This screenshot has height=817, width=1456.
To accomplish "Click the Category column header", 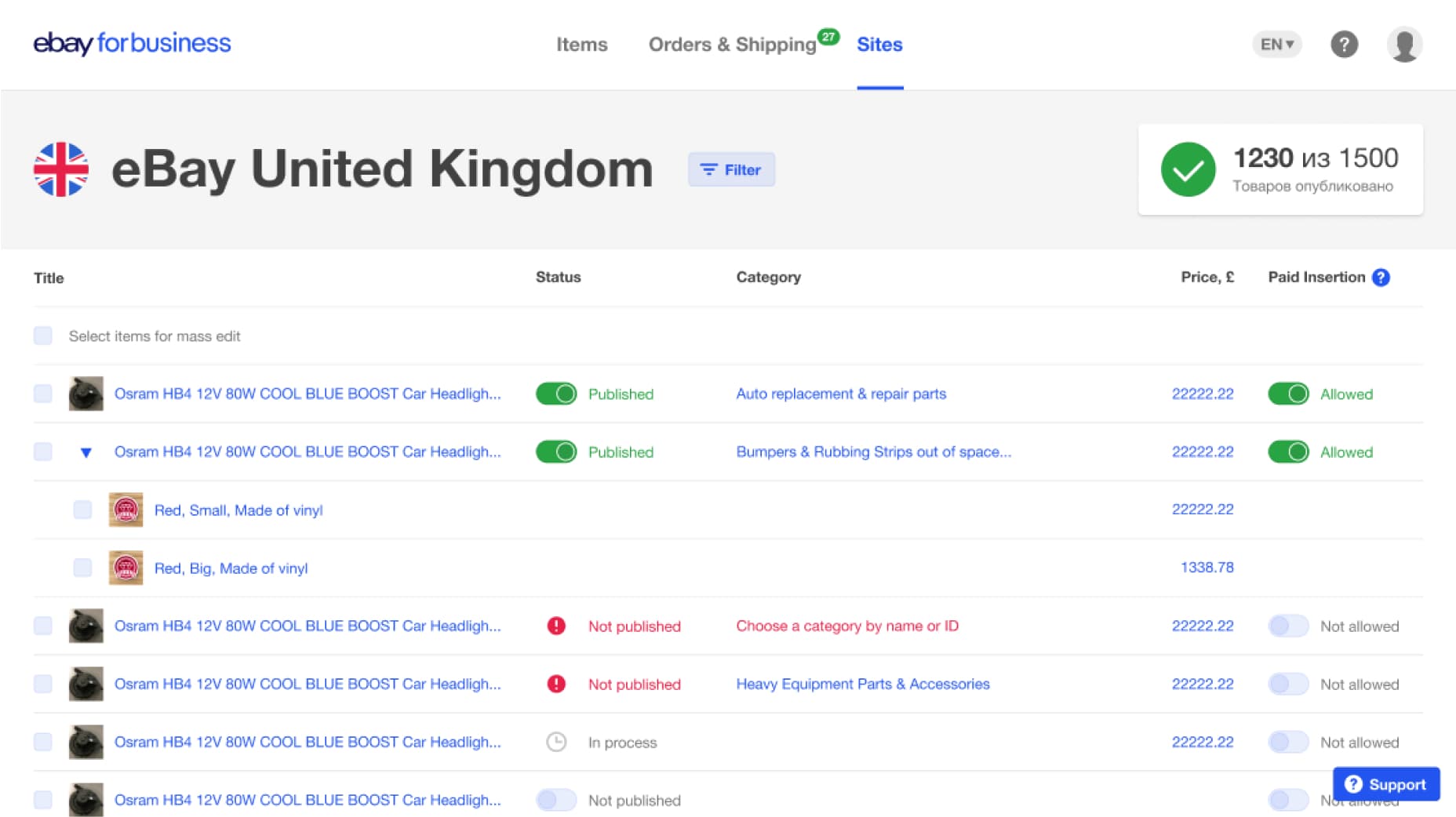I will pos(768,277).
